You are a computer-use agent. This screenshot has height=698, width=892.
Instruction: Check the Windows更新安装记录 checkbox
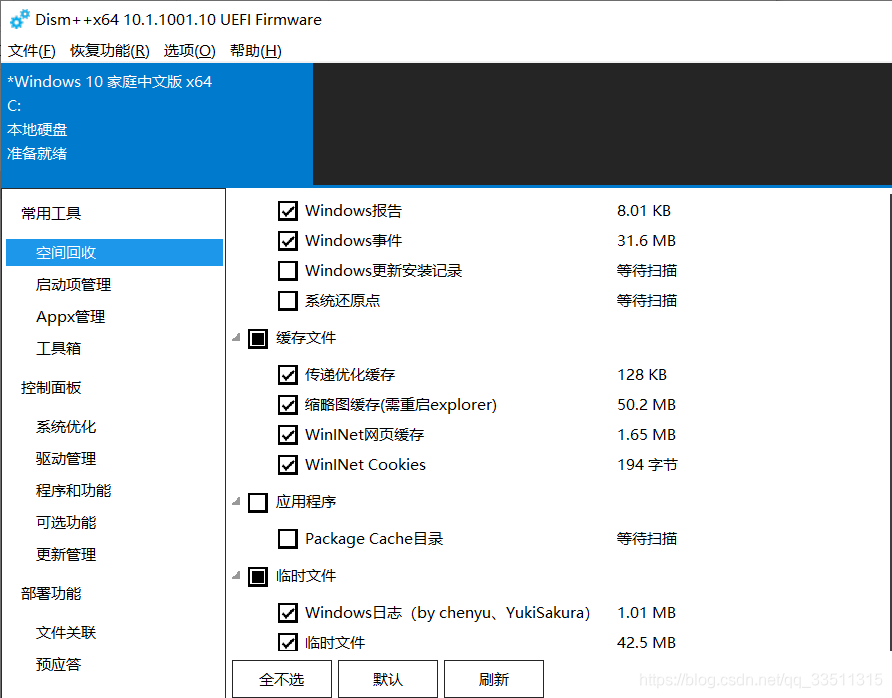288,271
